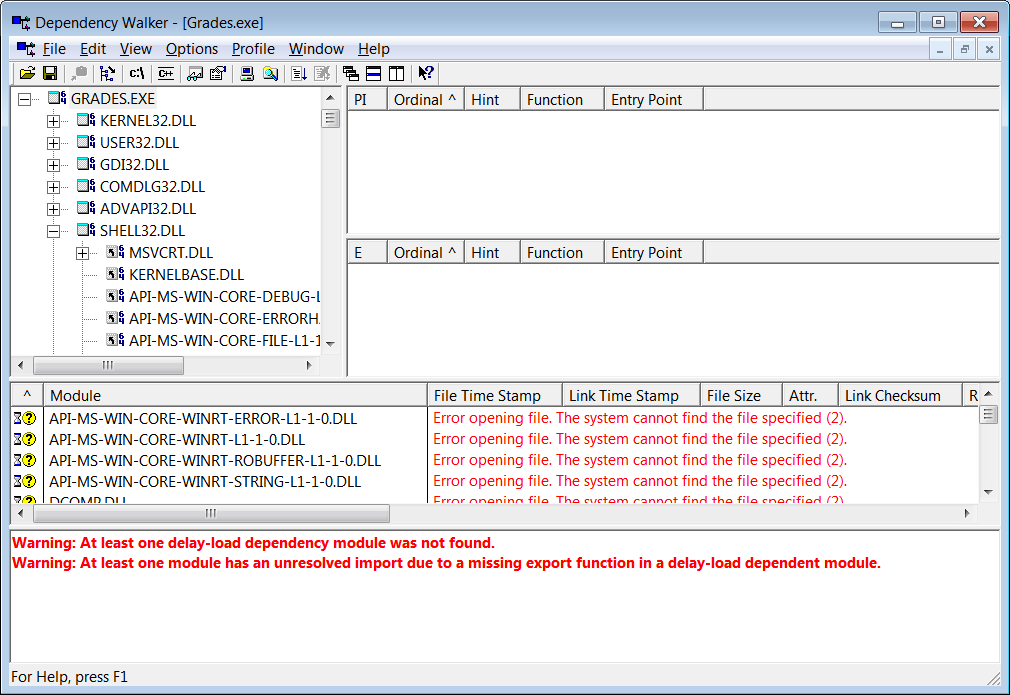Select KERNELBASE.DLL in the tree
This screenshot has width=1010, height=695.
(x=186, y=275)
